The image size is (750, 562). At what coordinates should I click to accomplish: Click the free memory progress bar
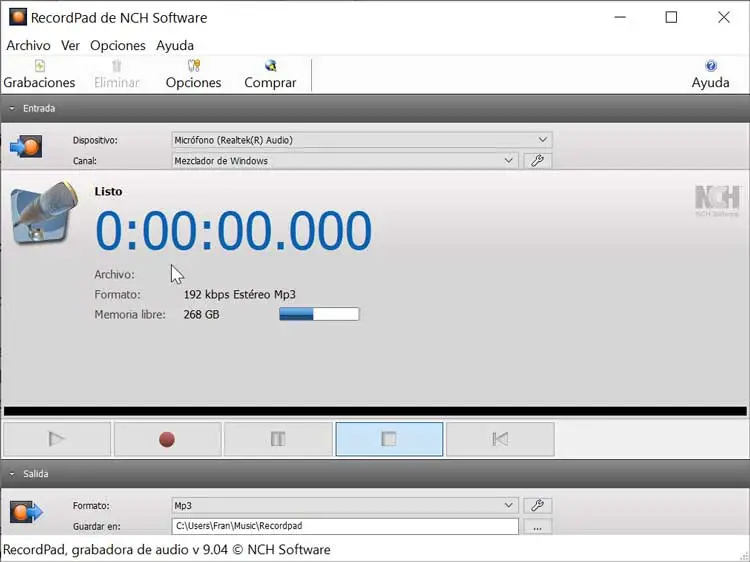(x=319, y=314)
